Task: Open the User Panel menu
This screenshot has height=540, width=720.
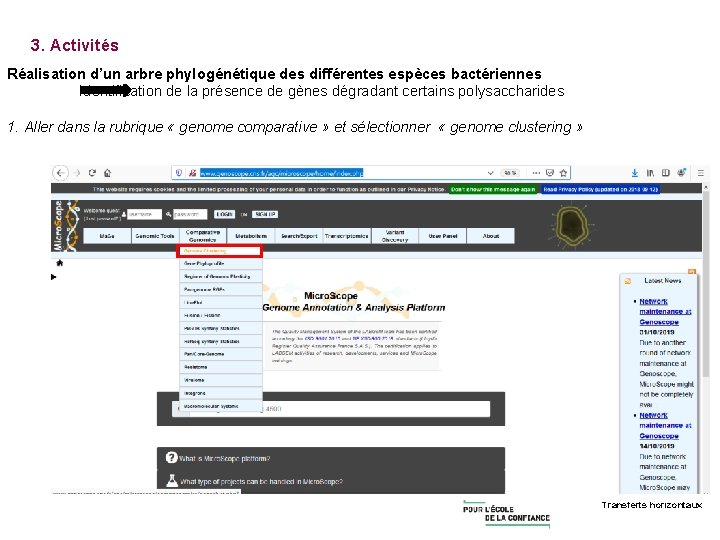Action: [443, 236]
